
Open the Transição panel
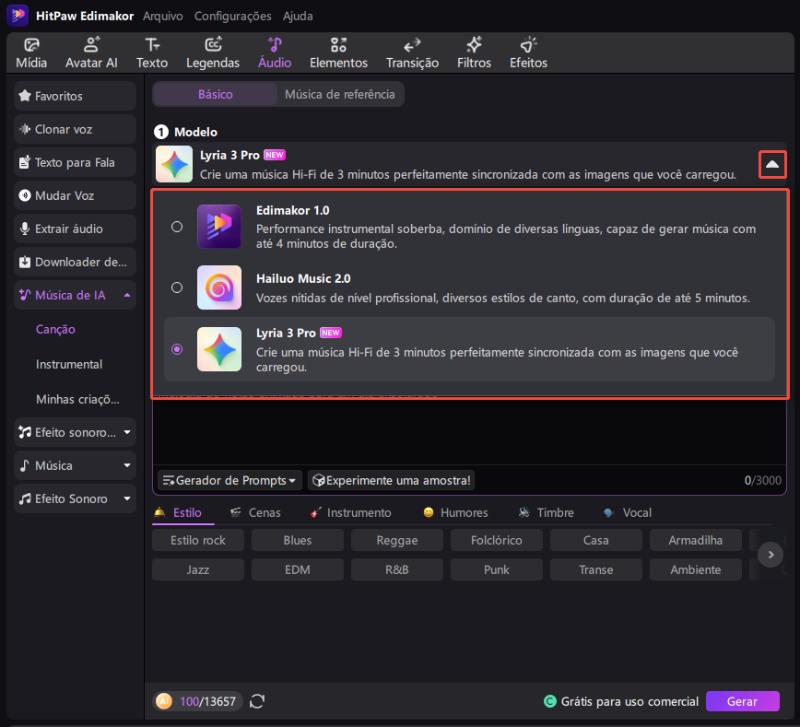pyautogui.click(x=412, y=53)
